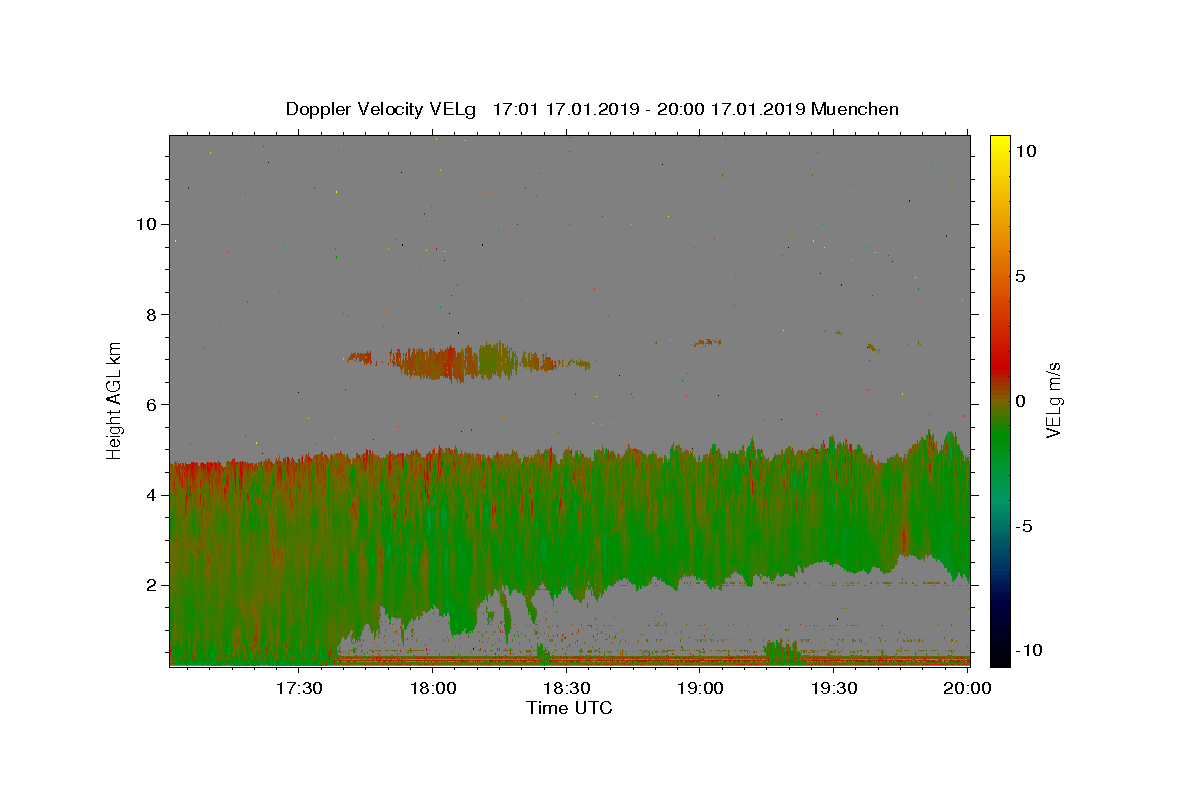
Task: Click the 18:00 time tick label
Action: (434, 688)
